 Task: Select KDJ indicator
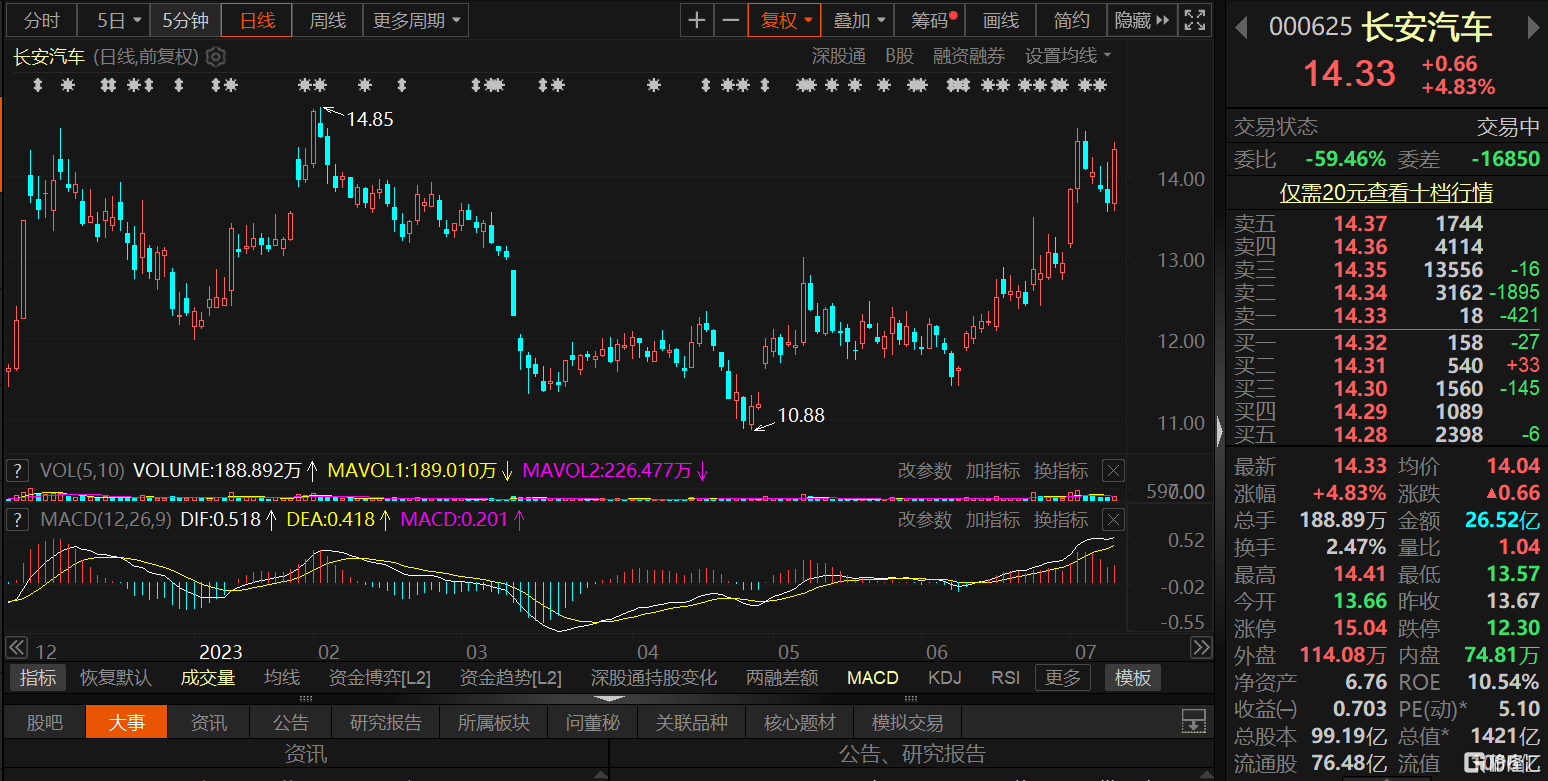tap(944, 678)
